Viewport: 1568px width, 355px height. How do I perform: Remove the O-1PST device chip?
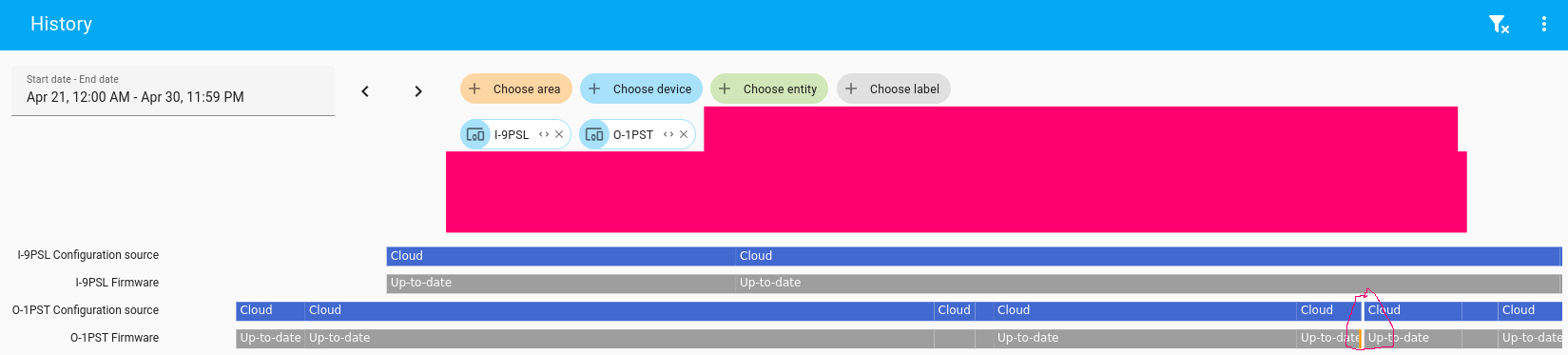[x=684, y=134]
